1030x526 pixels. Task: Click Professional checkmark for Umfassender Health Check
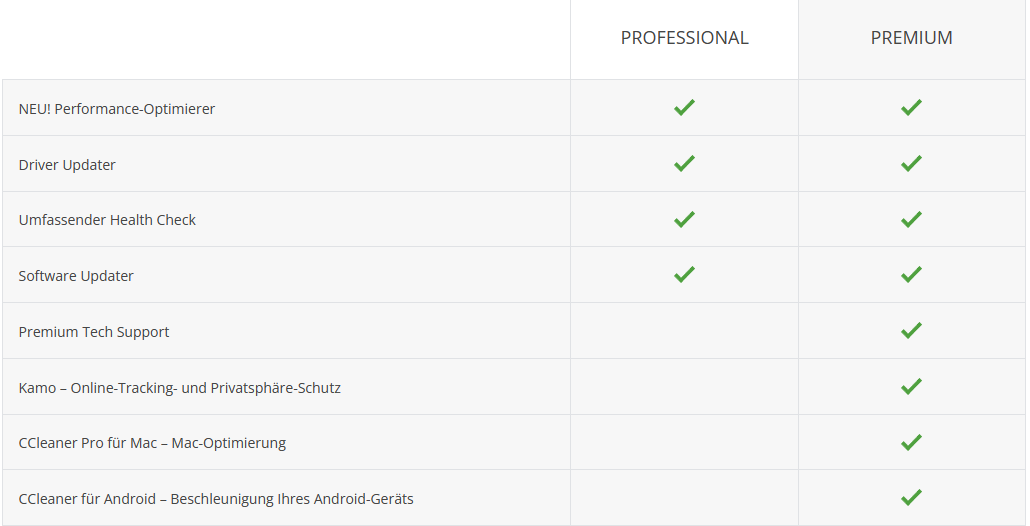(x=684, y=219)
